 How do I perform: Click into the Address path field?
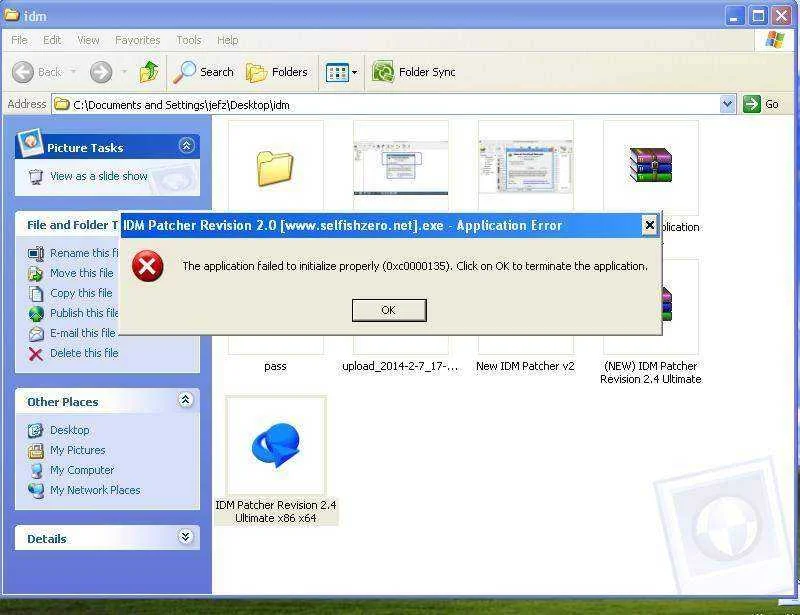387,105
